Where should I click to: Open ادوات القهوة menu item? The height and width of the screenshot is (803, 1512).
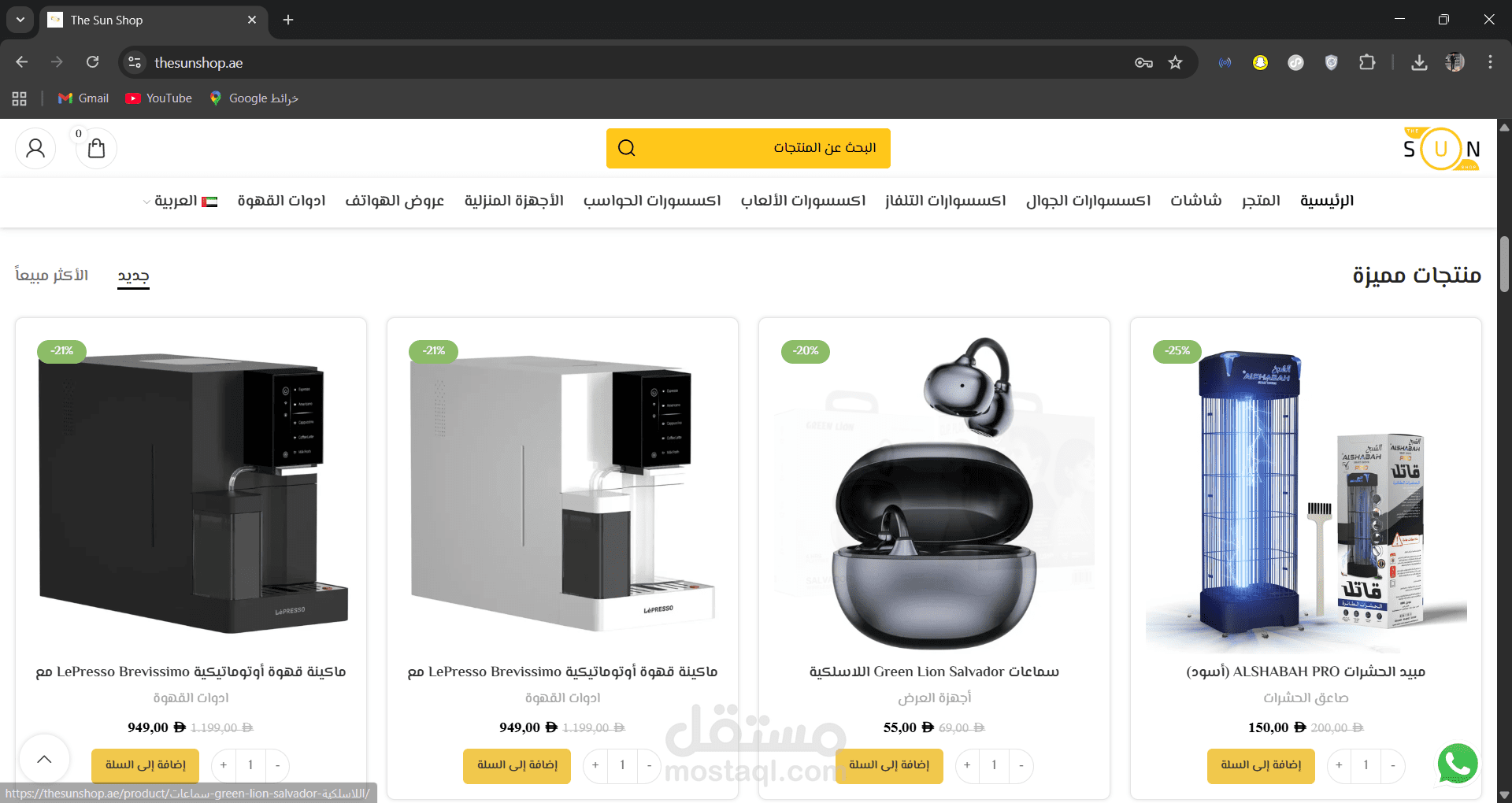[281, 201]
